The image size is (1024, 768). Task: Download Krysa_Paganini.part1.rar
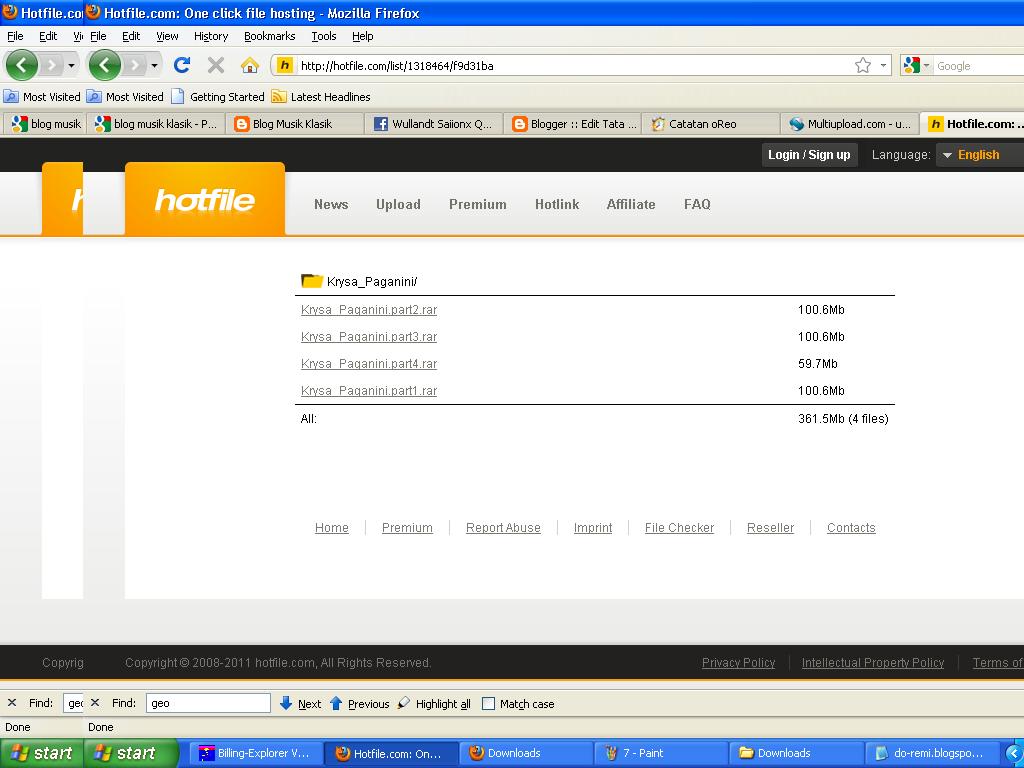(369, 391)
